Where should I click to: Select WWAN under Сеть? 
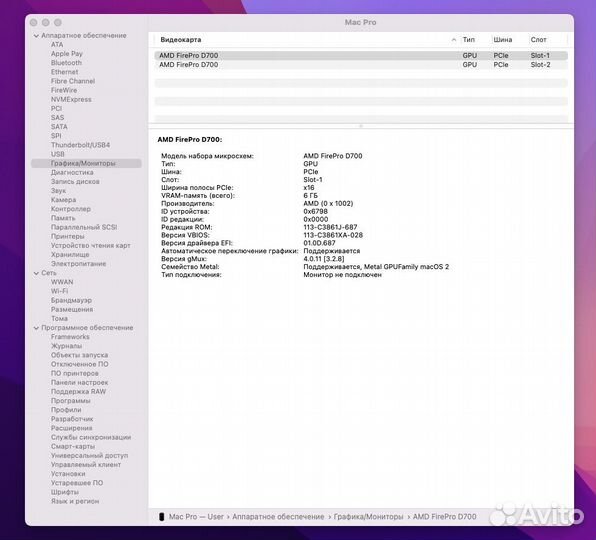point(62,282)
